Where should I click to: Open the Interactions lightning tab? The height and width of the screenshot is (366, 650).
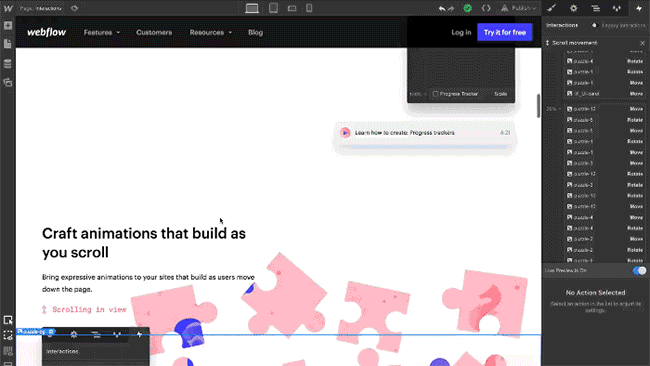(639, 8)
